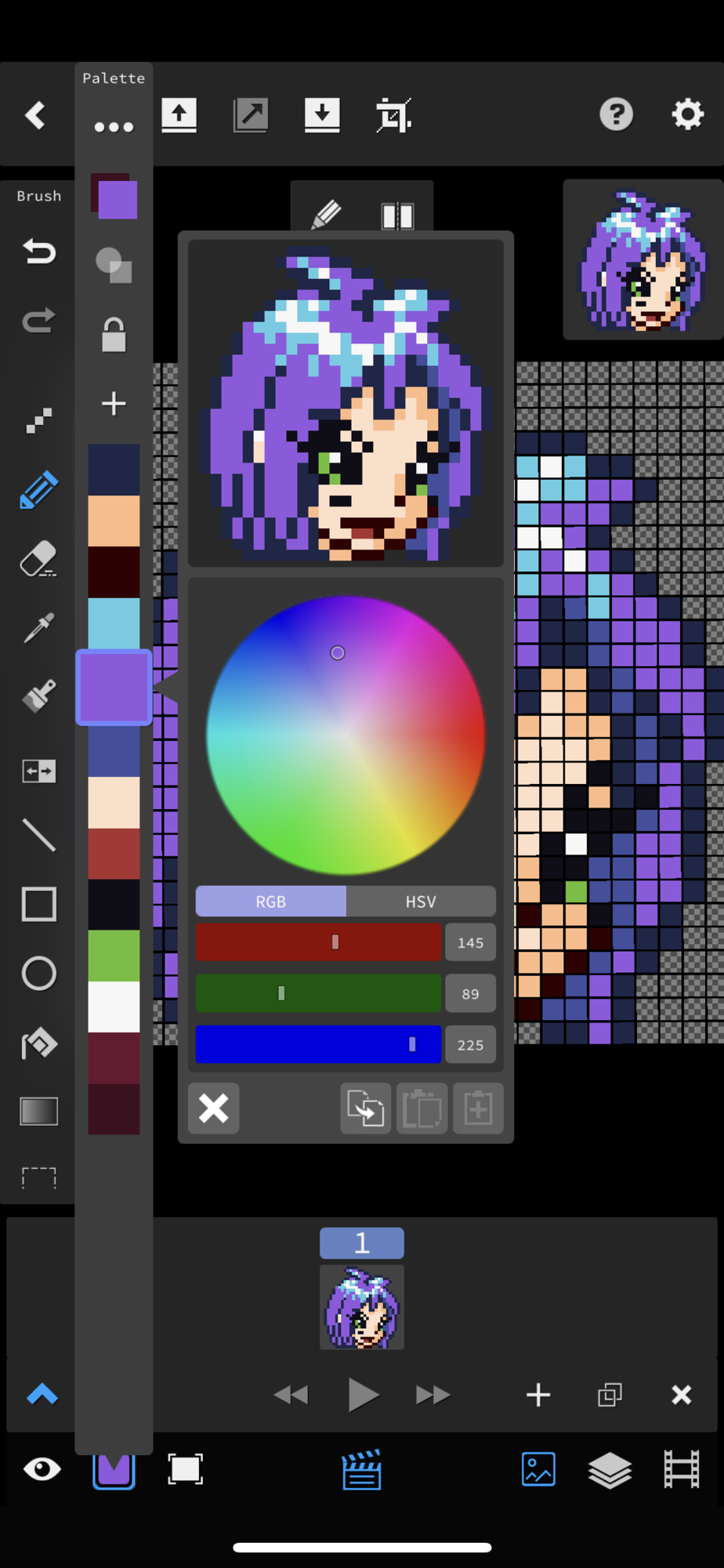Viewport: 724px width, 1568px height.
Task: Select the Rectangle shape tool
Action: [x=38, y=904]
